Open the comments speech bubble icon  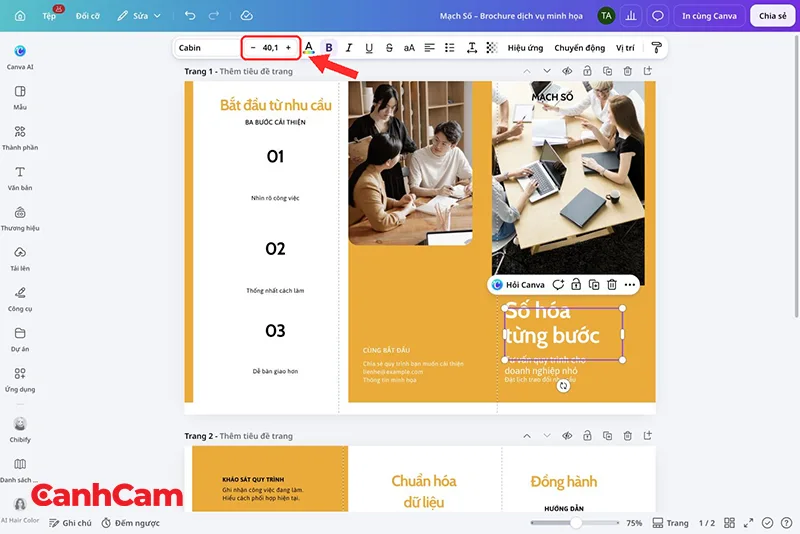(x=658, y=16)
